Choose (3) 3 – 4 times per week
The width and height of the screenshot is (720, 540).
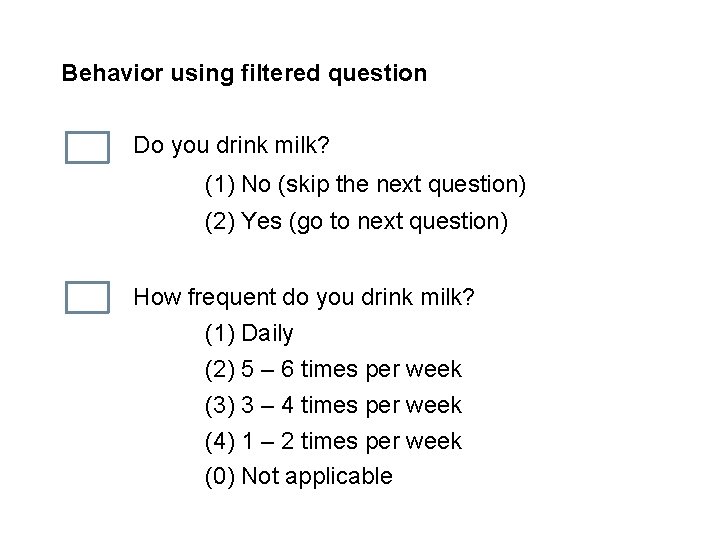tap(333, 405)
